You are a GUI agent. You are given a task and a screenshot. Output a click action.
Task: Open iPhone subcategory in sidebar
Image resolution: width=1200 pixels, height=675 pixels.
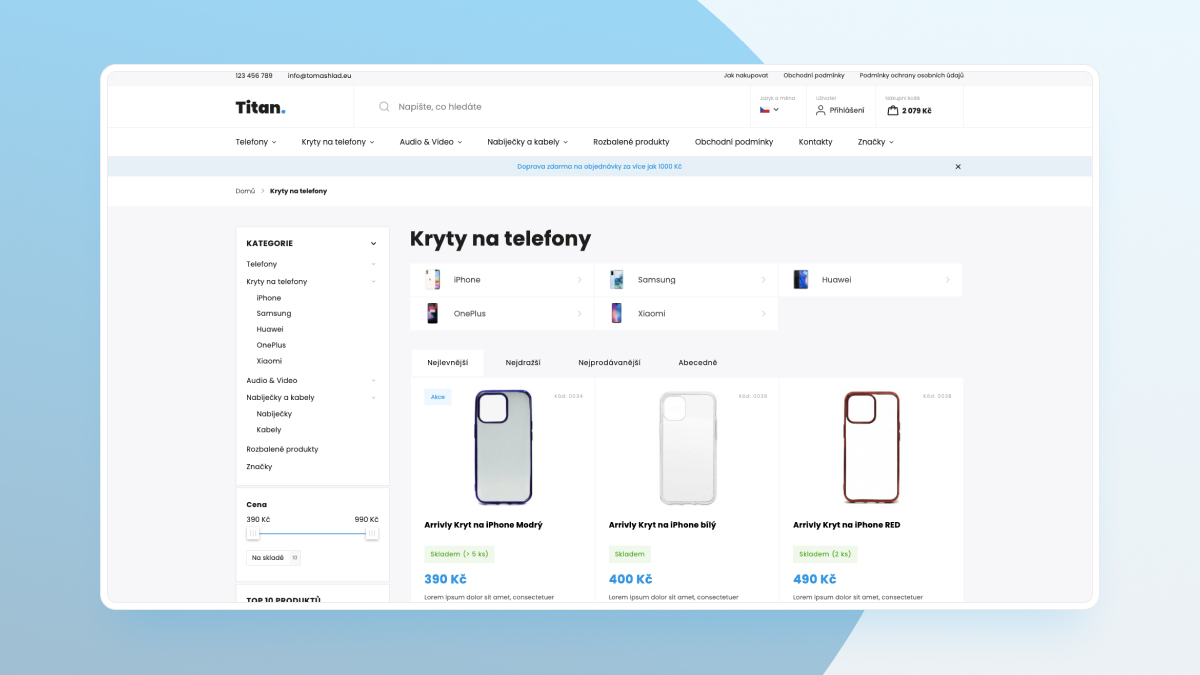pyautogui.click(x=269, y=298)
